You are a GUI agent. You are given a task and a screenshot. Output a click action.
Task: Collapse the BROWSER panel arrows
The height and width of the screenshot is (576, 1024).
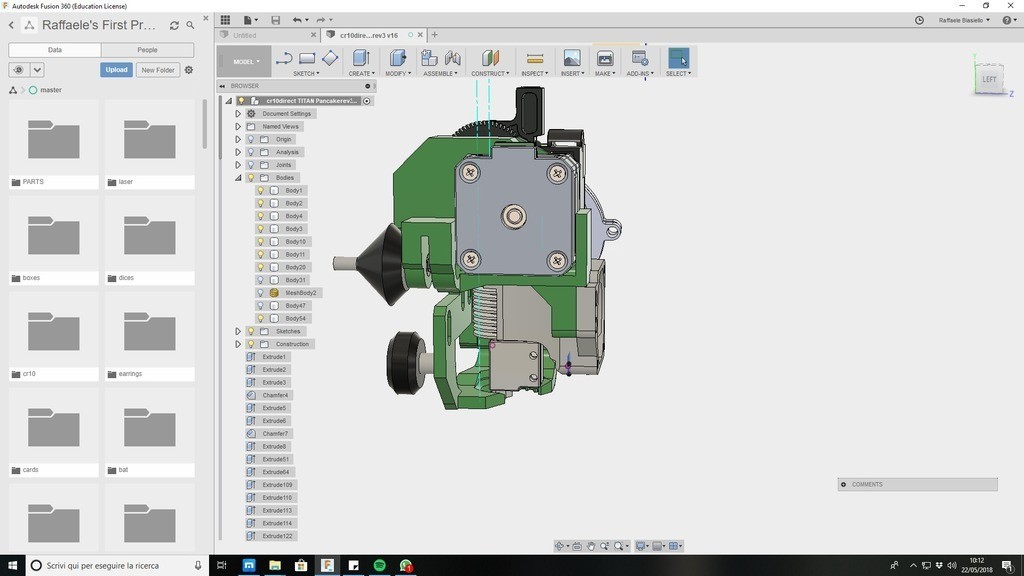[x=222, y=86]
